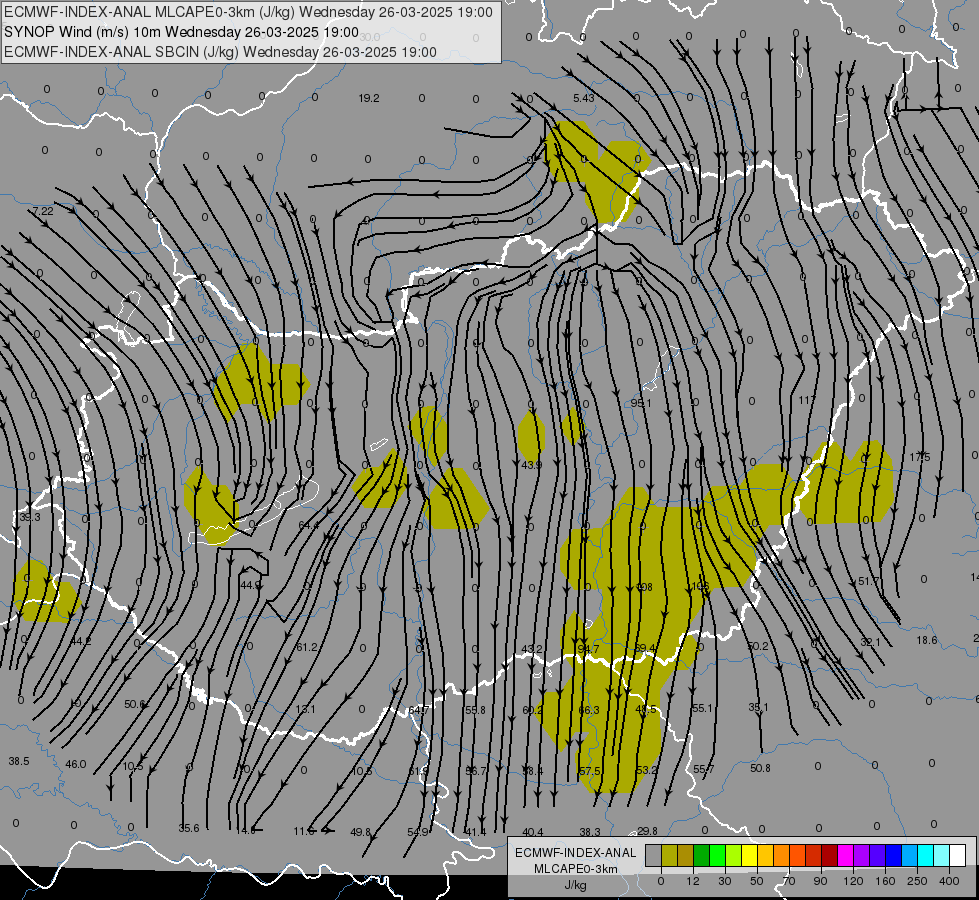Click the legend scale label 250
Viewport: 979px width, 900px height.
click(x=917, y=881)
